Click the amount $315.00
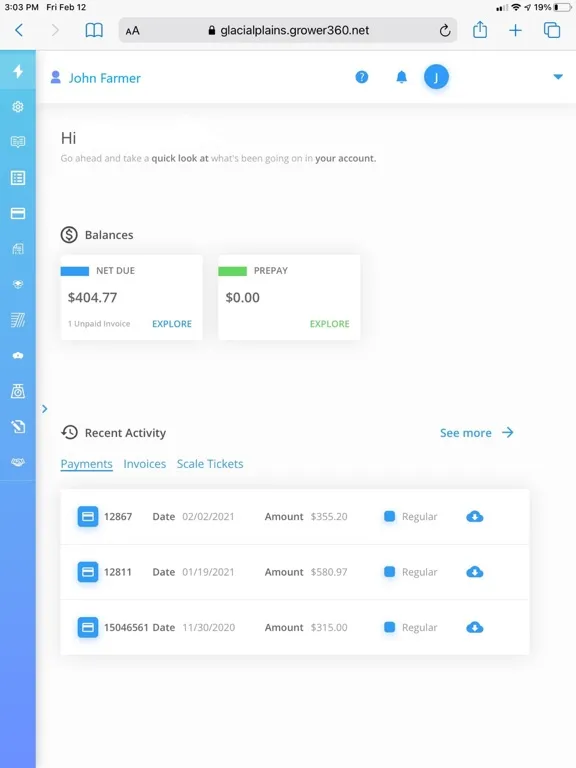Image resolution: width=576 pixels, height=768 pixels. click(329, 627)
